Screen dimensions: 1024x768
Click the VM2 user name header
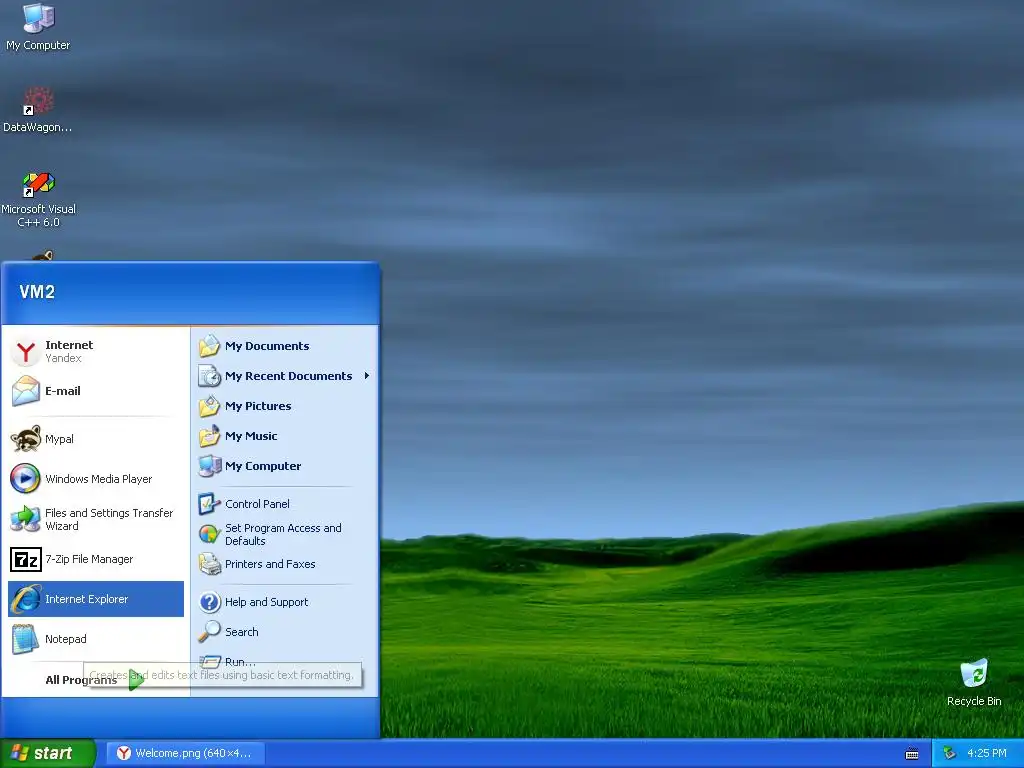click(x=37, y=292)
